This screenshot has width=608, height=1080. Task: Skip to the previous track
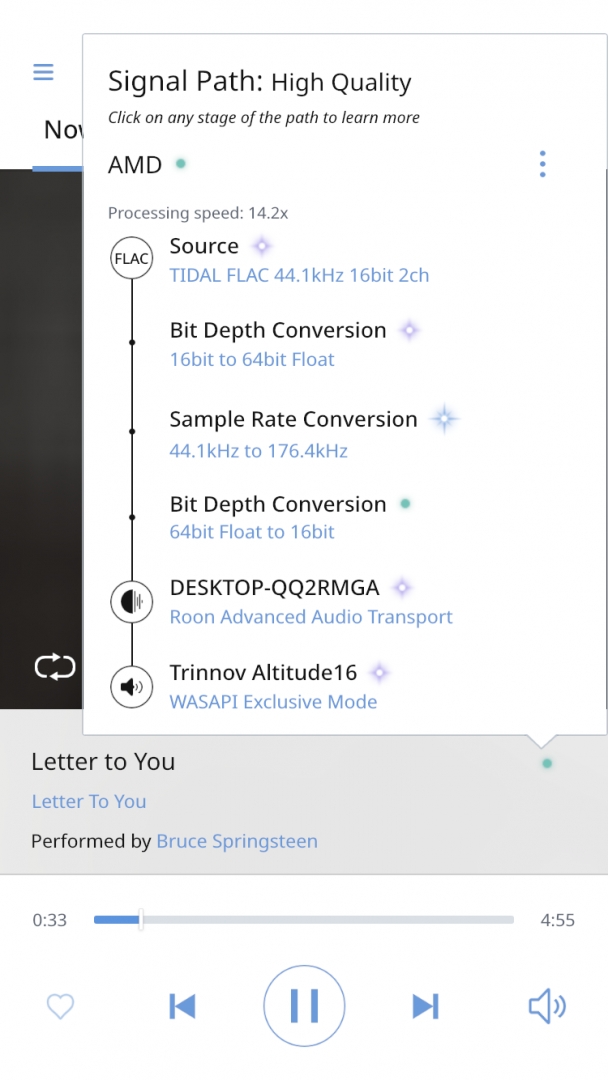point(182,1006)
